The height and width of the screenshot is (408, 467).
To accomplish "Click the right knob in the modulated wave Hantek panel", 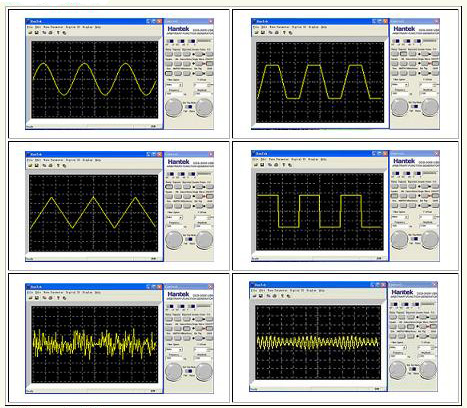I will [428, 370].
